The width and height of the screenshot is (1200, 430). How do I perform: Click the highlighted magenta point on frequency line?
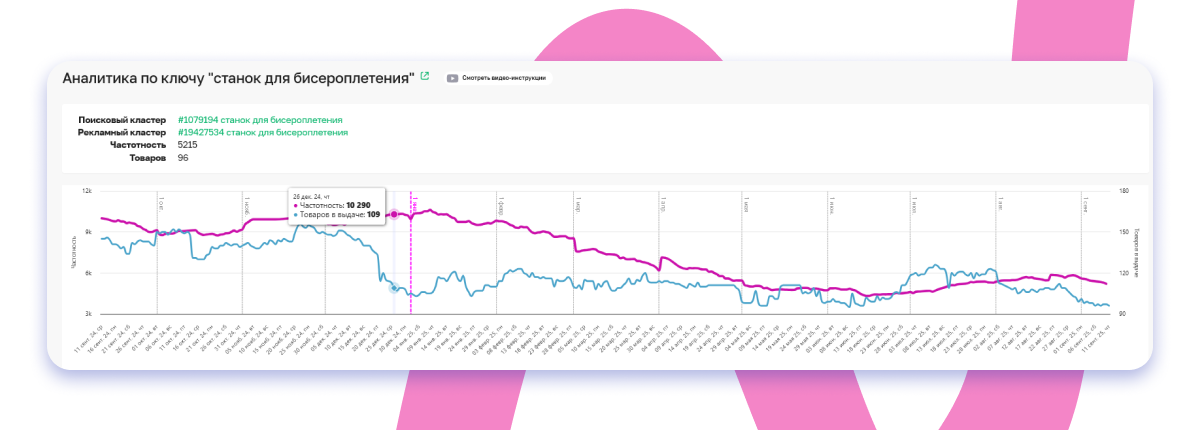coord(394,214)
